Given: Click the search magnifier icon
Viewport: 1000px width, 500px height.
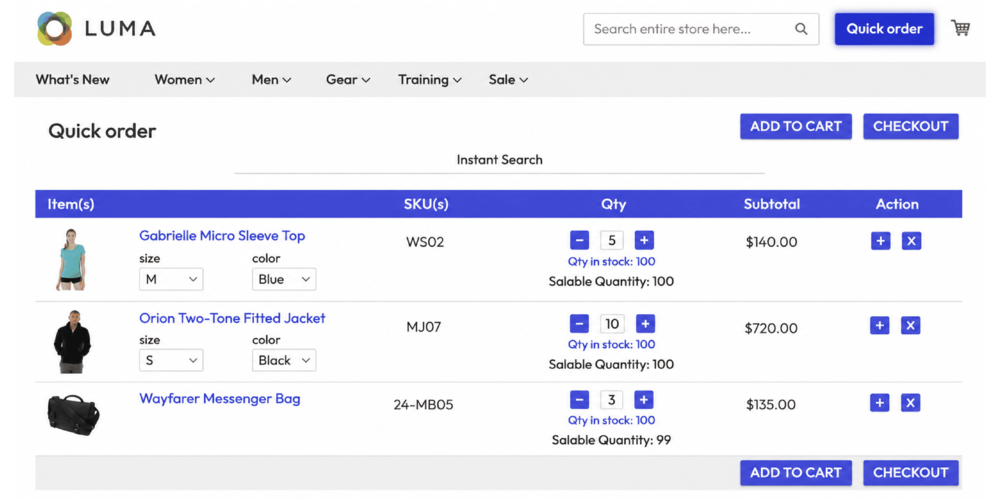Looking at the screenshot, I should (801, 29).
